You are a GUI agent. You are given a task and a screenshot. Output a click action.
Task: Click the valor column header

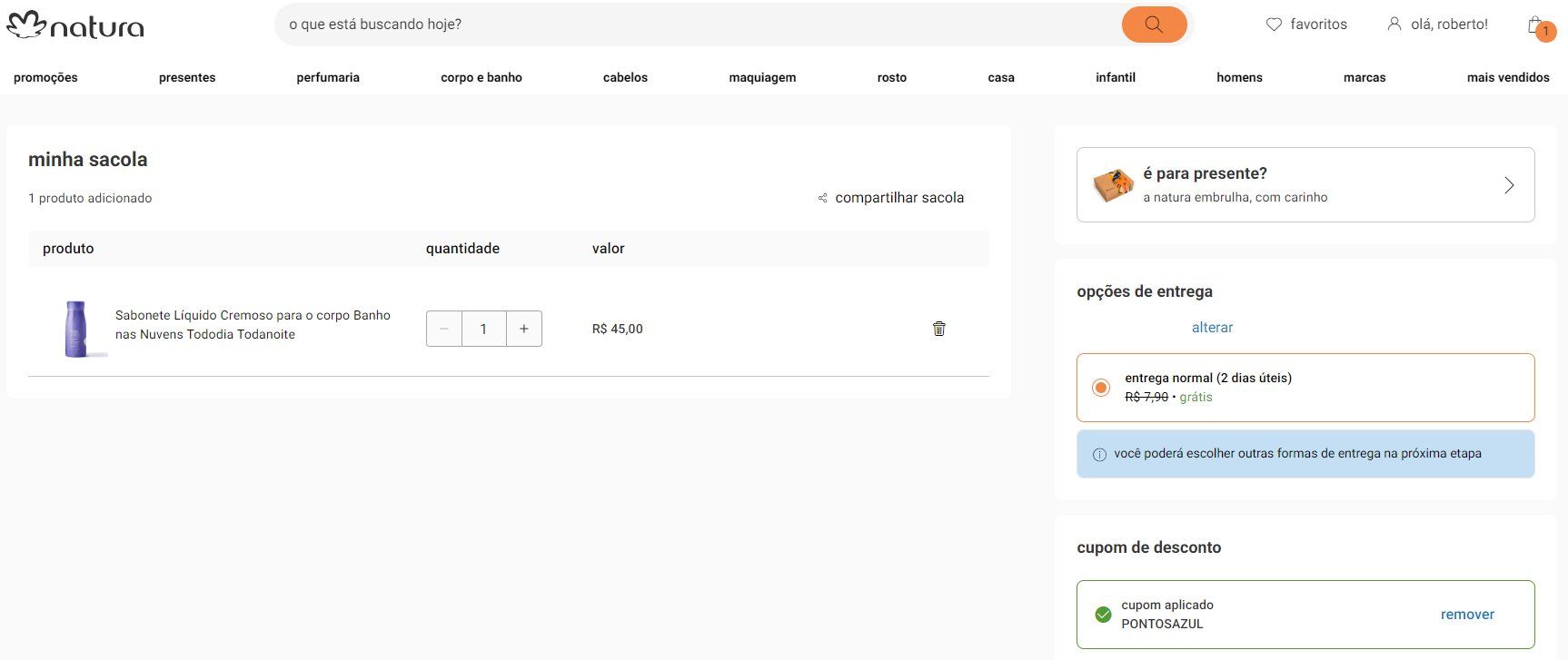[608, 249]
